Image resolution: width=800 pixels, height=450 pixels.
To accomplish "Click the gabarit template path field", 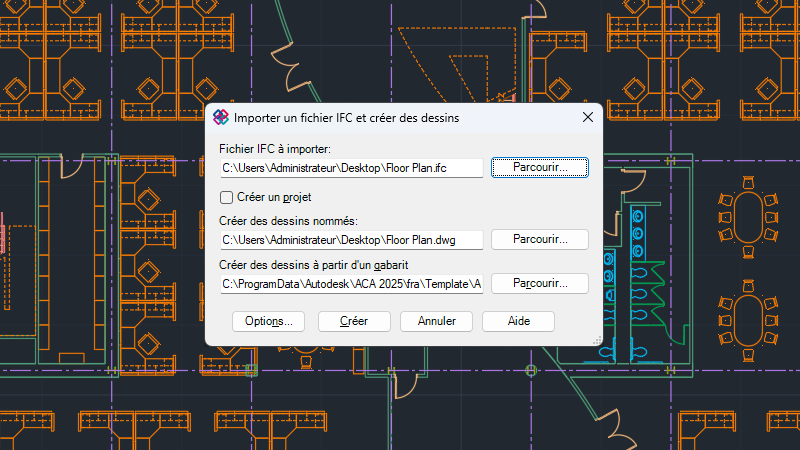I will tap(352, 284).
